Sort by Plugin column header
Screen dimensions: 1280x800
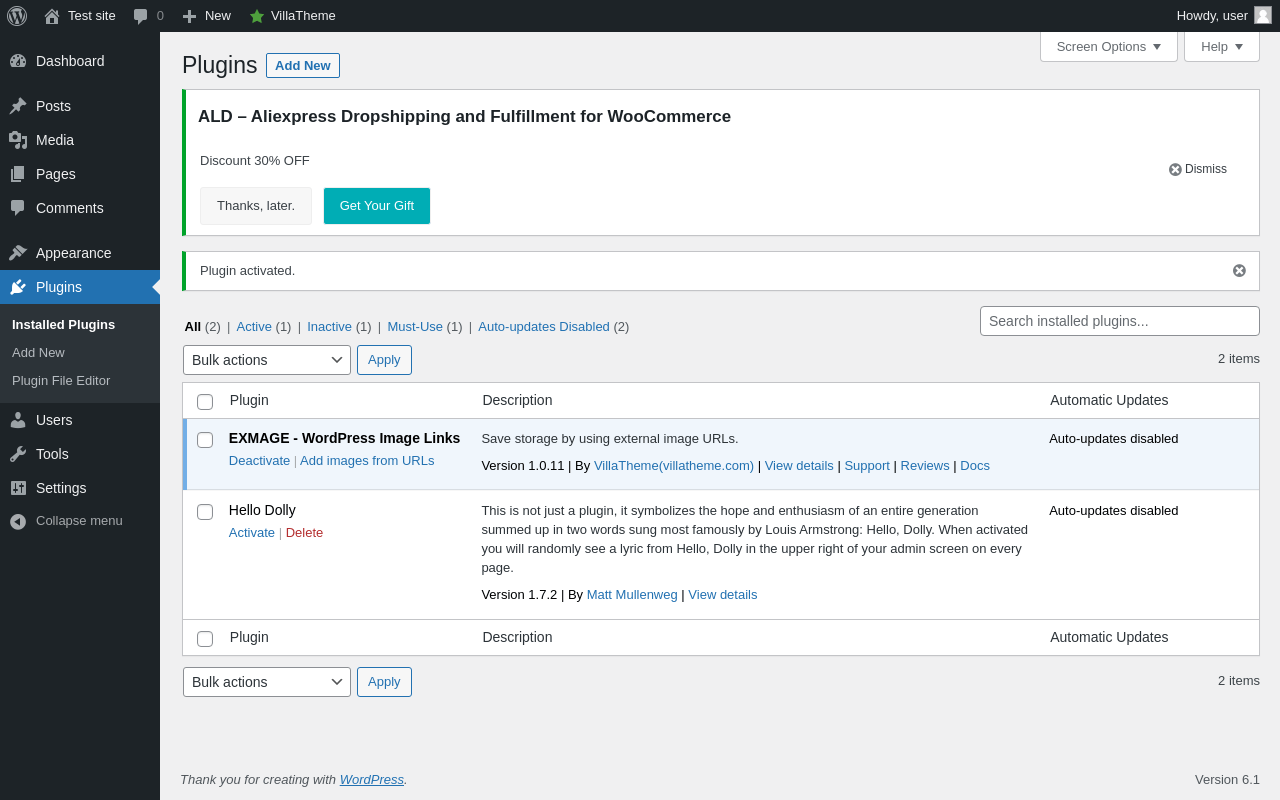pyautogui.click(x=249, y=400)
